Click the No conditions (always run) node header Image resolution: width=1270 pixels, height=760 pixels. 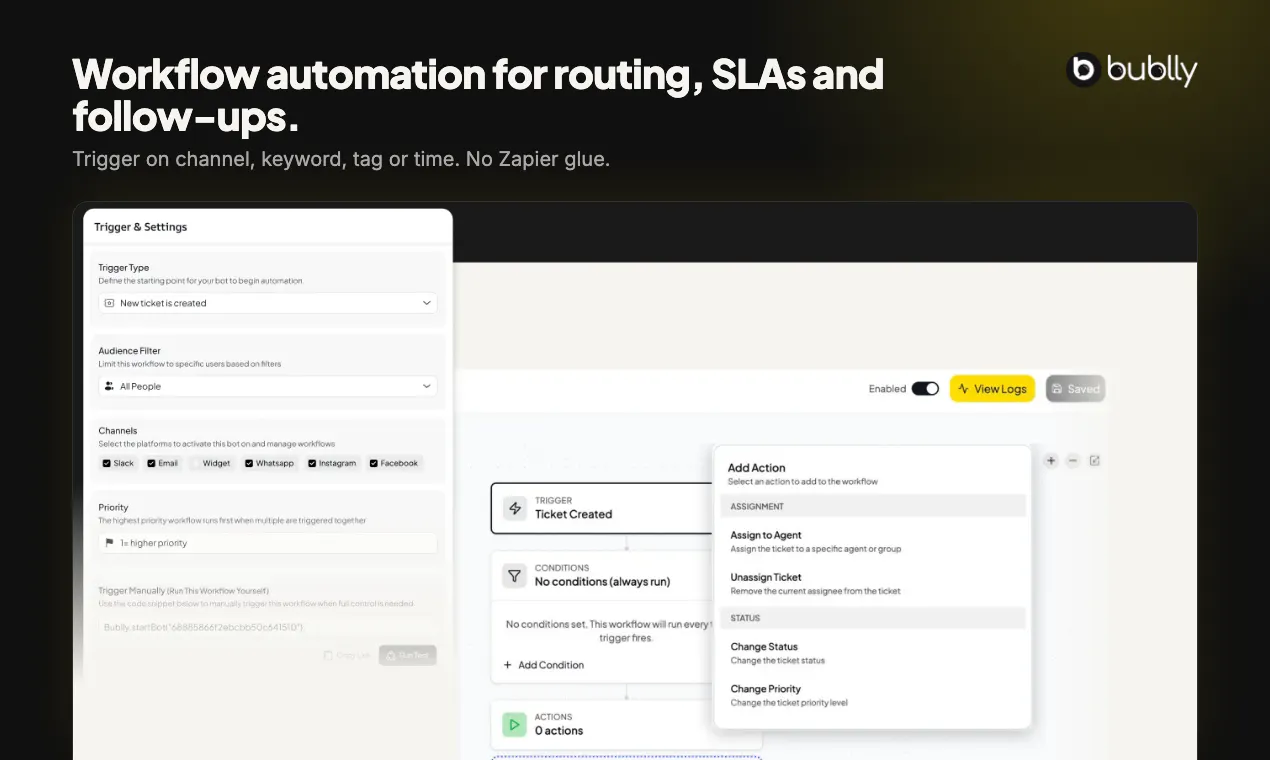[602, 575]
